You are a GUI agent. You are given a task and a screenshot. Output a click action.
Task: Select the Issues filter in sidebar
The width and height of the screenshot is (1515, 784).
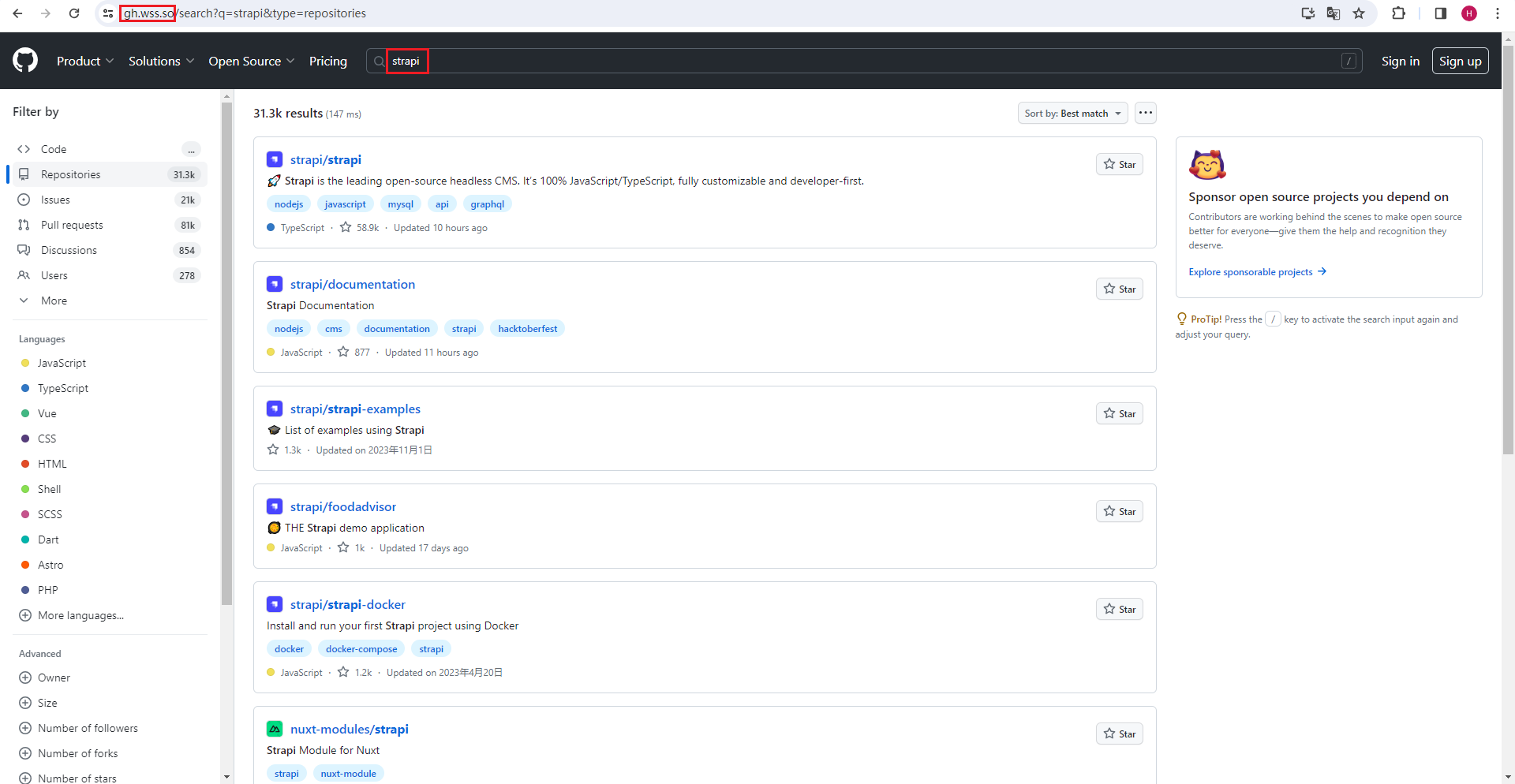click(55, 200)
